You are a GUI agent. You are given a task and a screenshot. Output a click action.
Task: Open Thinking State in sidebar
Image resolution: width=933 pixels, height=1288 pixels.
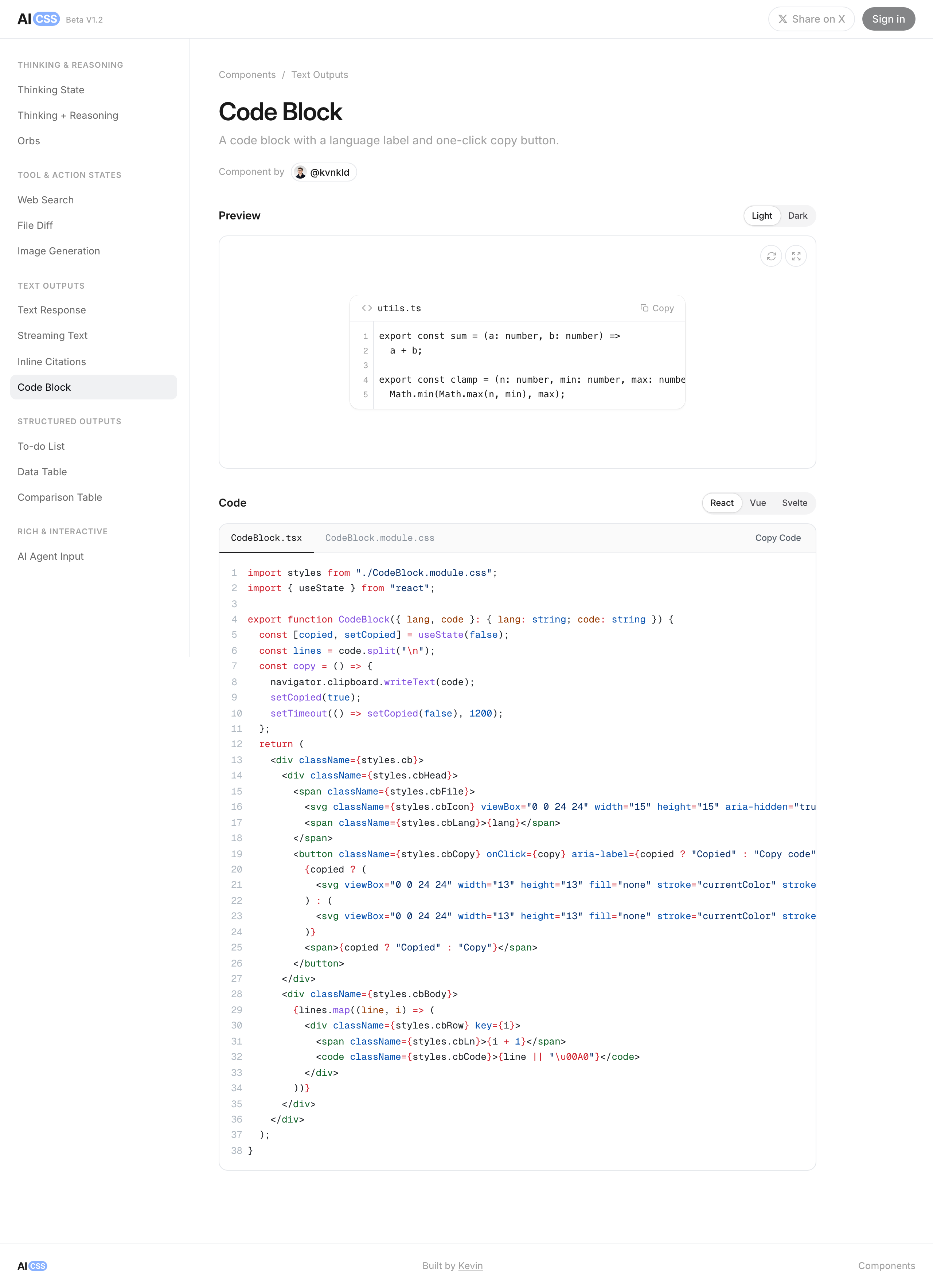coord(94,90)
